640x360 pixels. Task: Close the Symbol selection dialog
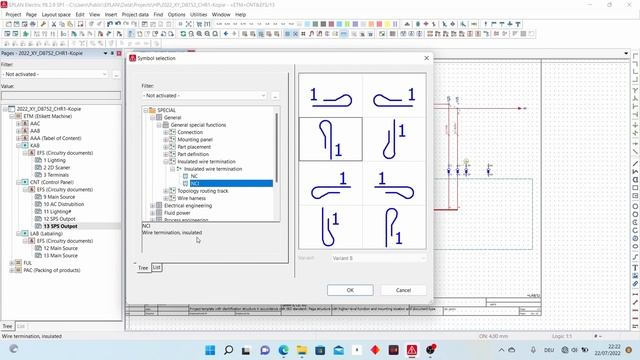pos(427,58)
